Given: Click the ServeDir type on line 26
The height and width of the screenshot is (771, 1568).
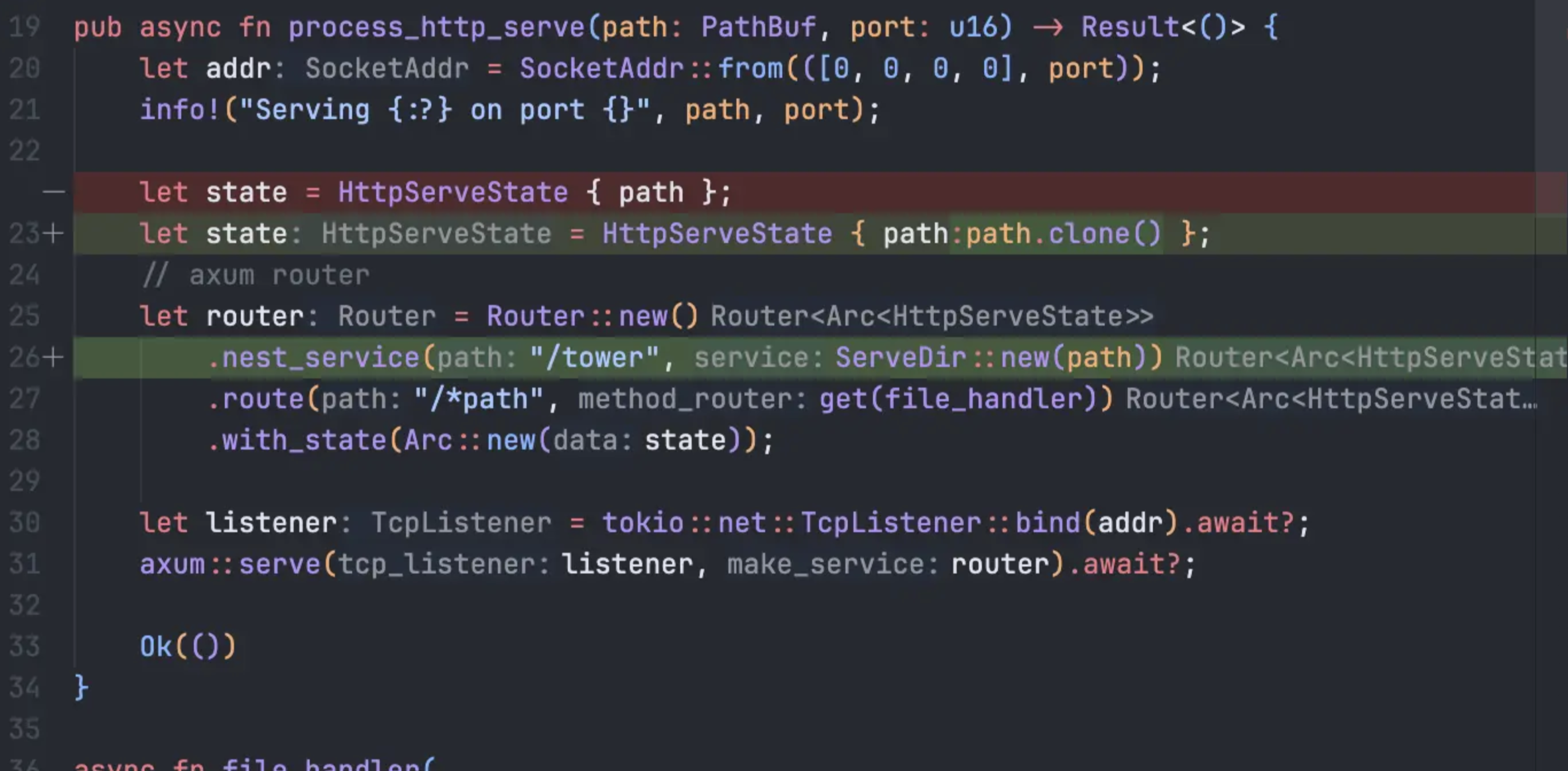Looking at the screenshot, I should pyautogui.click(x=900, y=357).
